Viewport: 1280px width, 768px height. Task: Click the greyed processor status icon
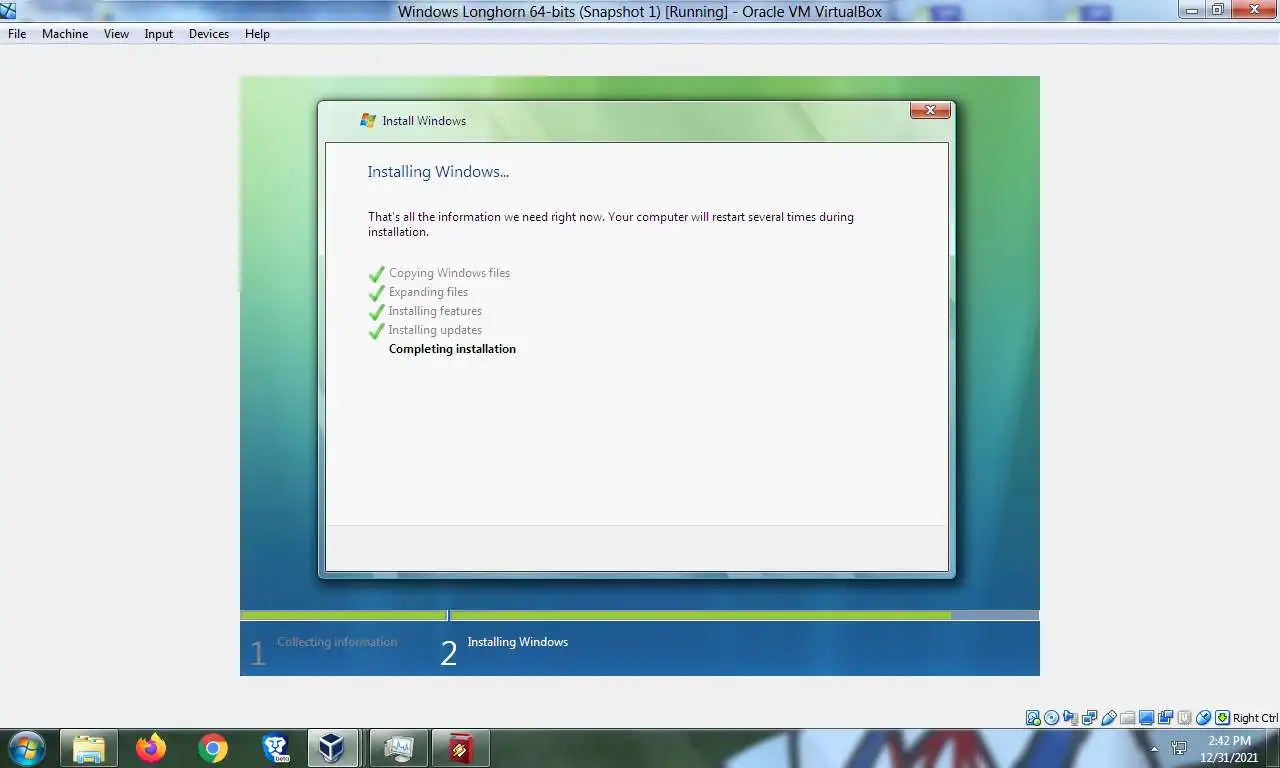tap(1185, 718)
